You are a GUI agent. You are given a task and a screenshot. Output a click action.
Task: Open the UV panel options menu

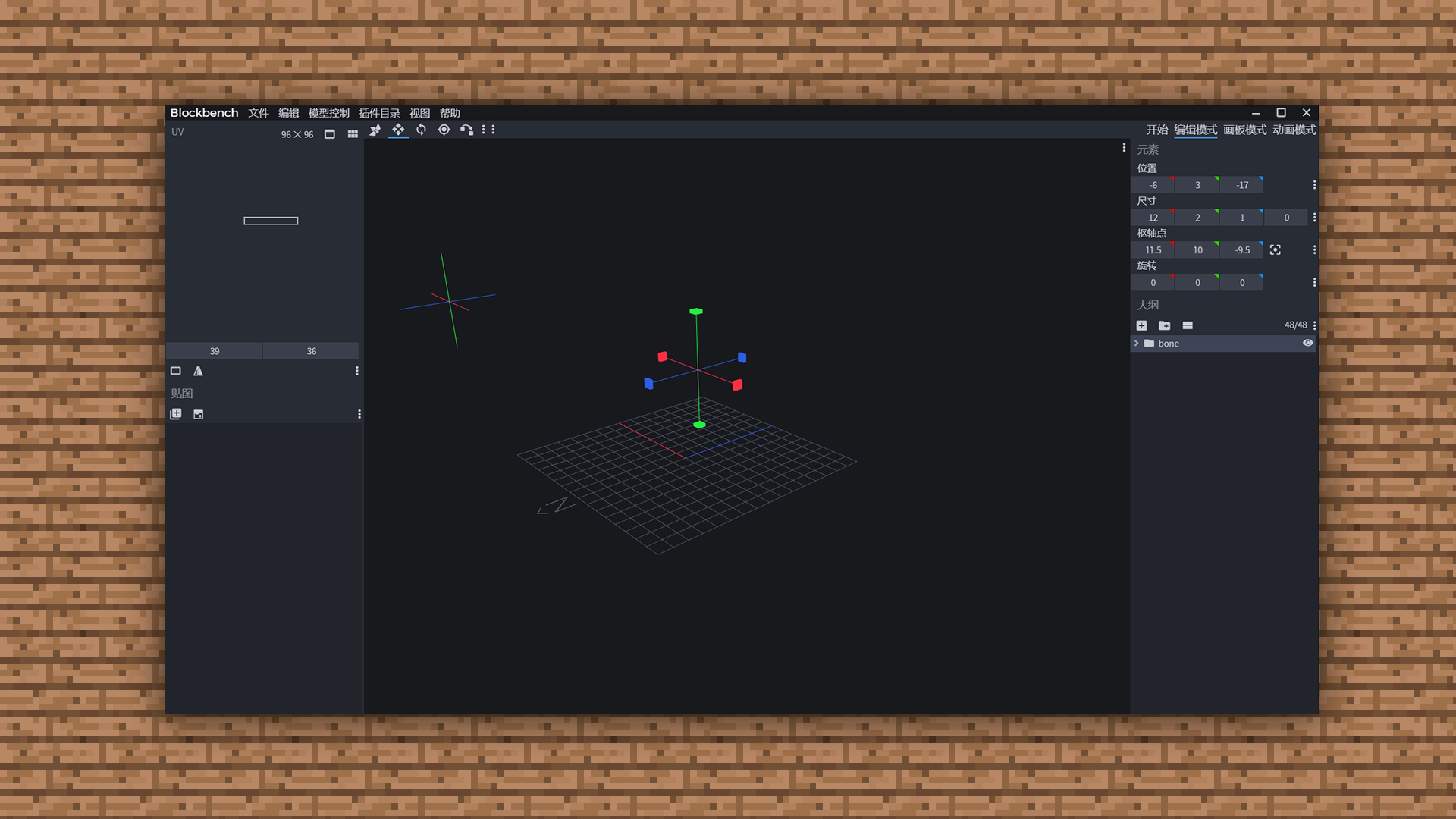coord(356,371)
